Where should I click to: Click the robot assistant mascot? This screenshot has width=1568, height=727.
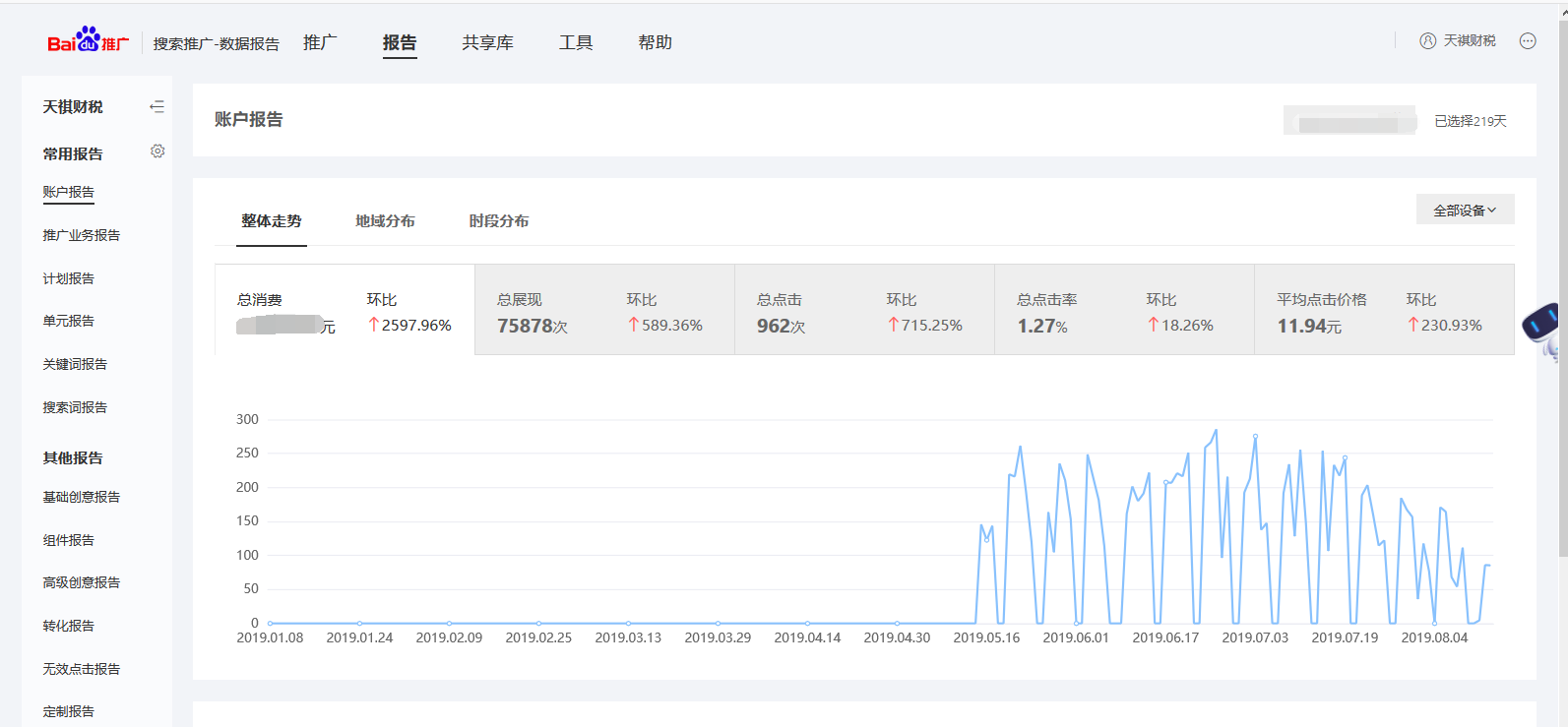pyautogui.click(x=1542, y=327)
